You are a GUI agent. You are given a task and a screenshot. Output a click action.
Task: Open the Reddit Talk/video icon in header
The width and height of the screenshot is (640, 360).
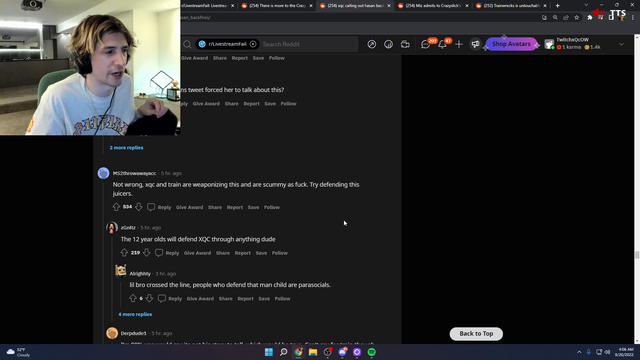405,44
